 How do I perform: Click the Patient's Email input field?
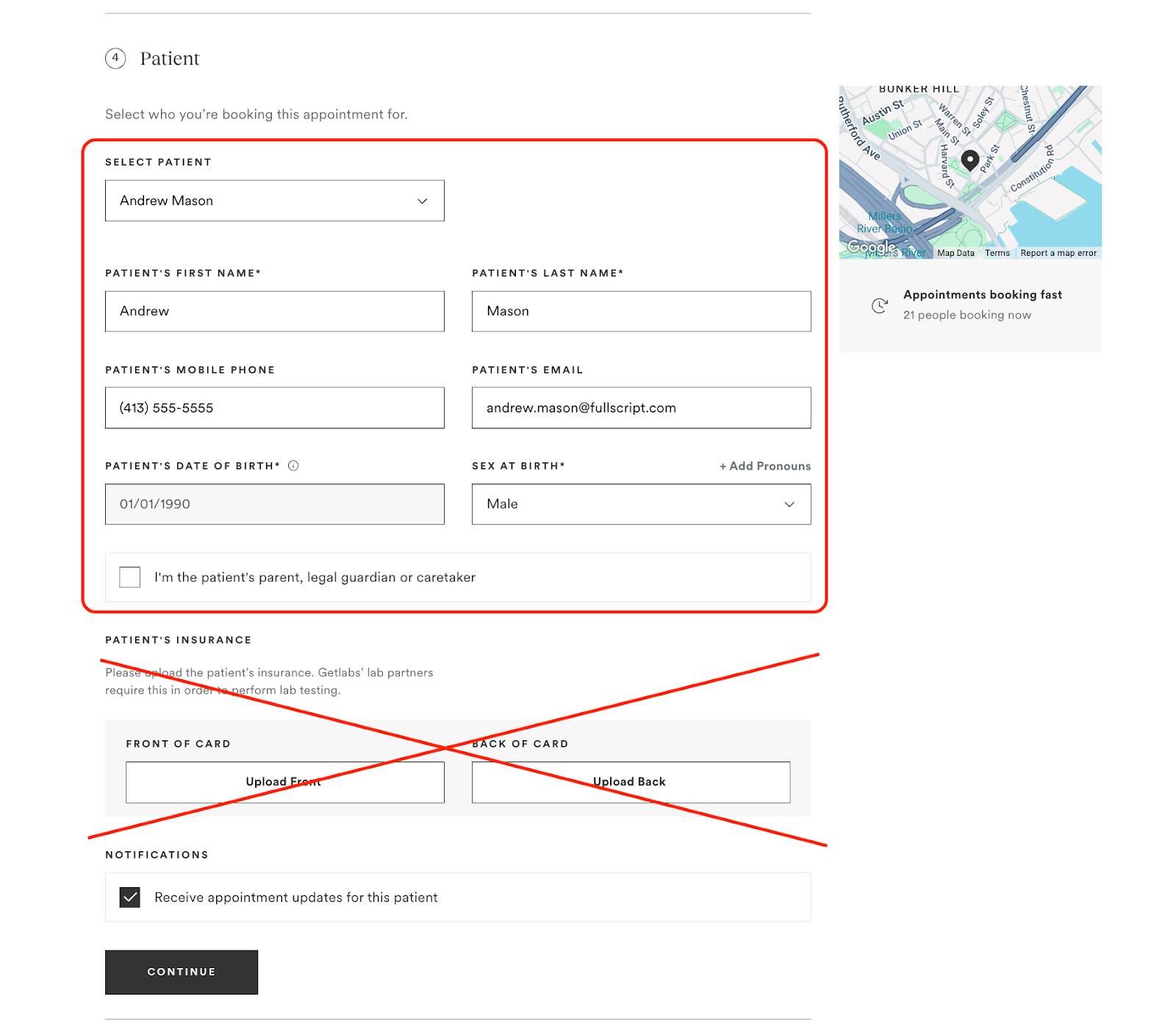[640, 407]
